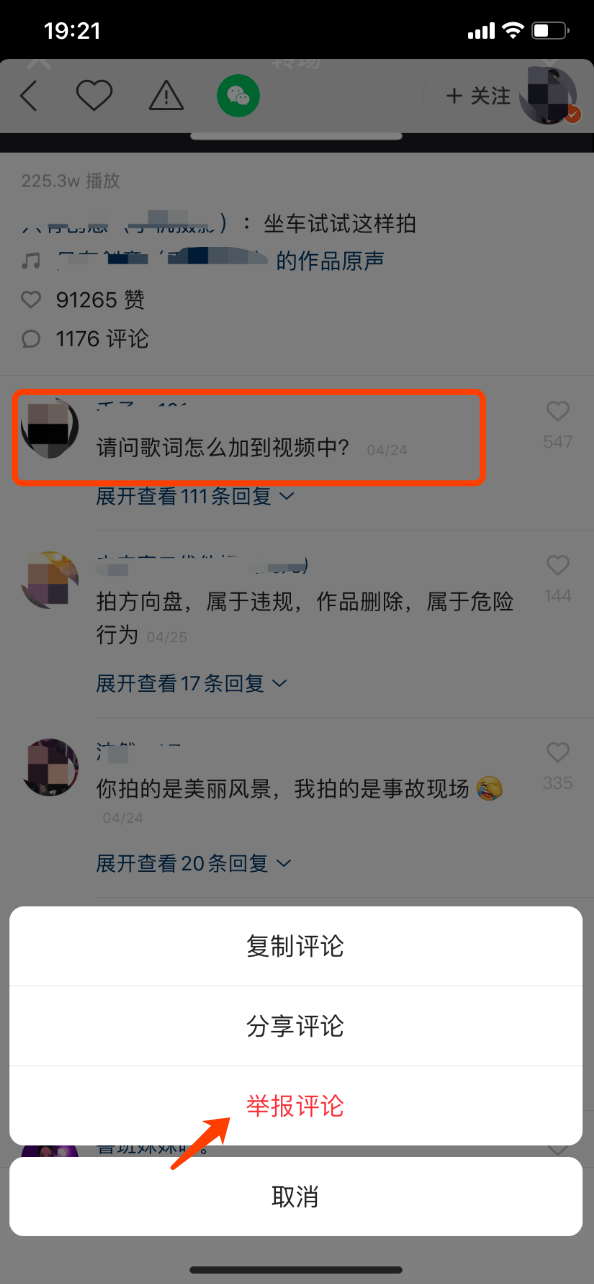The width and height of the screenshot is (594, 1284).
Task: Like the comment with 335 likes
Action: (x=557, y=753)
